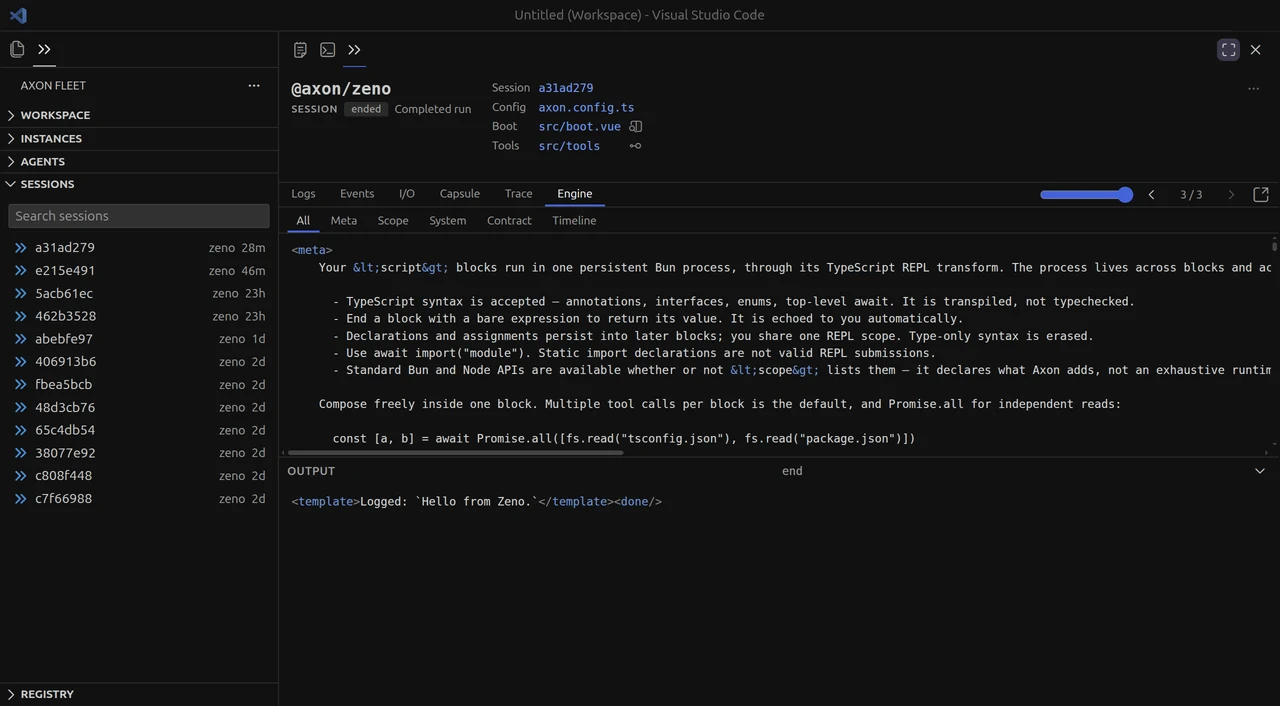Open the terminal icon in the editor toolbar
This screenshot has height=706, width=1280.
[327, 49]
